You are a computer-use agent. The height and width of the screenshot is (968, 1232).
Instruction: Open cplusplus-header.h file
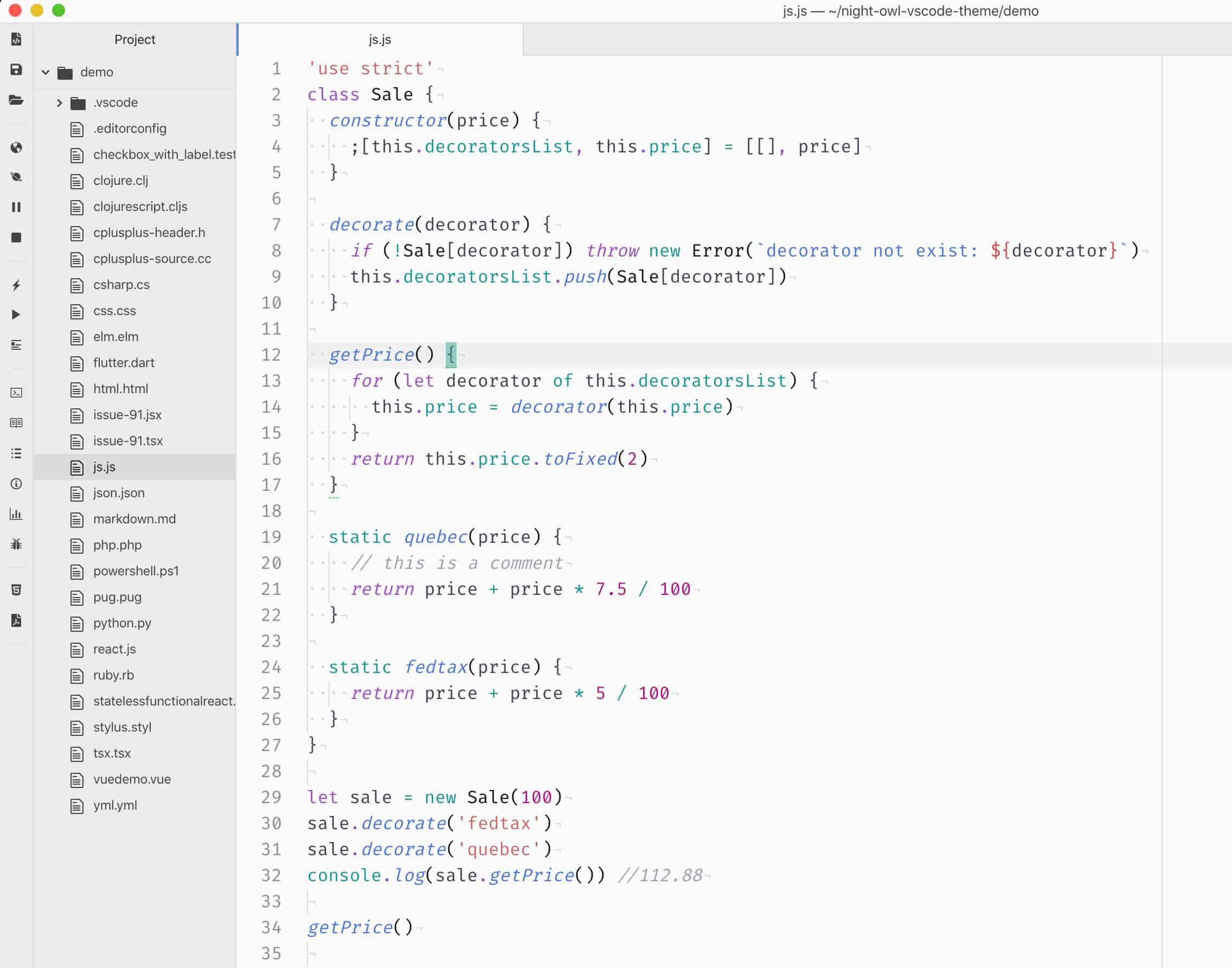tap(134, 233)
